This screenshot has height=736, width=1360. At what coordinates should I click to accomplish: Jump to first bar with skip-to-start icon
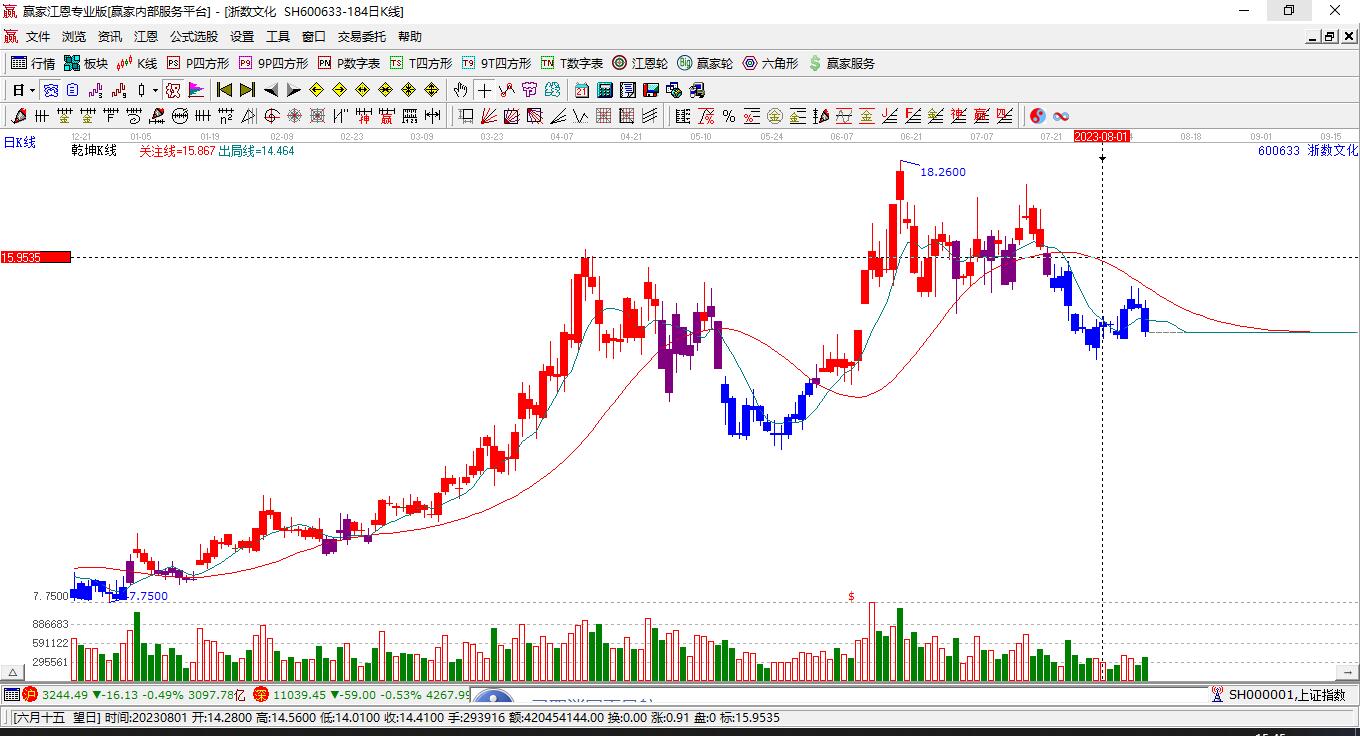tap(225, 90)
